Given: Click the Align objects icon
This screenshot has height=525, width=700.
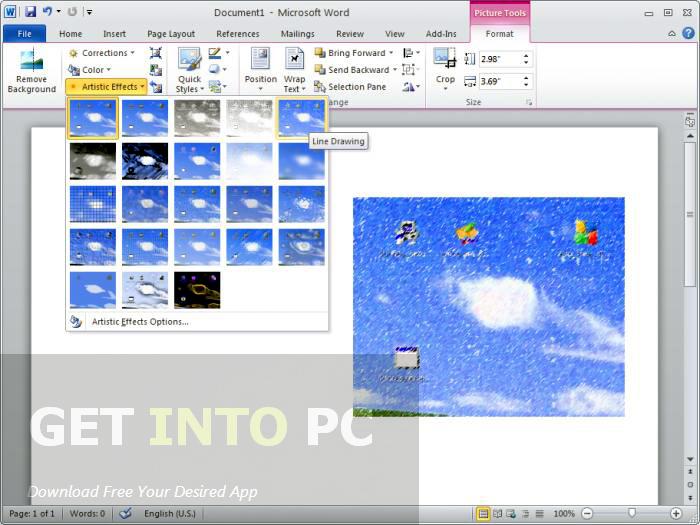Looking at the screenshot, I should click(408, 53).
